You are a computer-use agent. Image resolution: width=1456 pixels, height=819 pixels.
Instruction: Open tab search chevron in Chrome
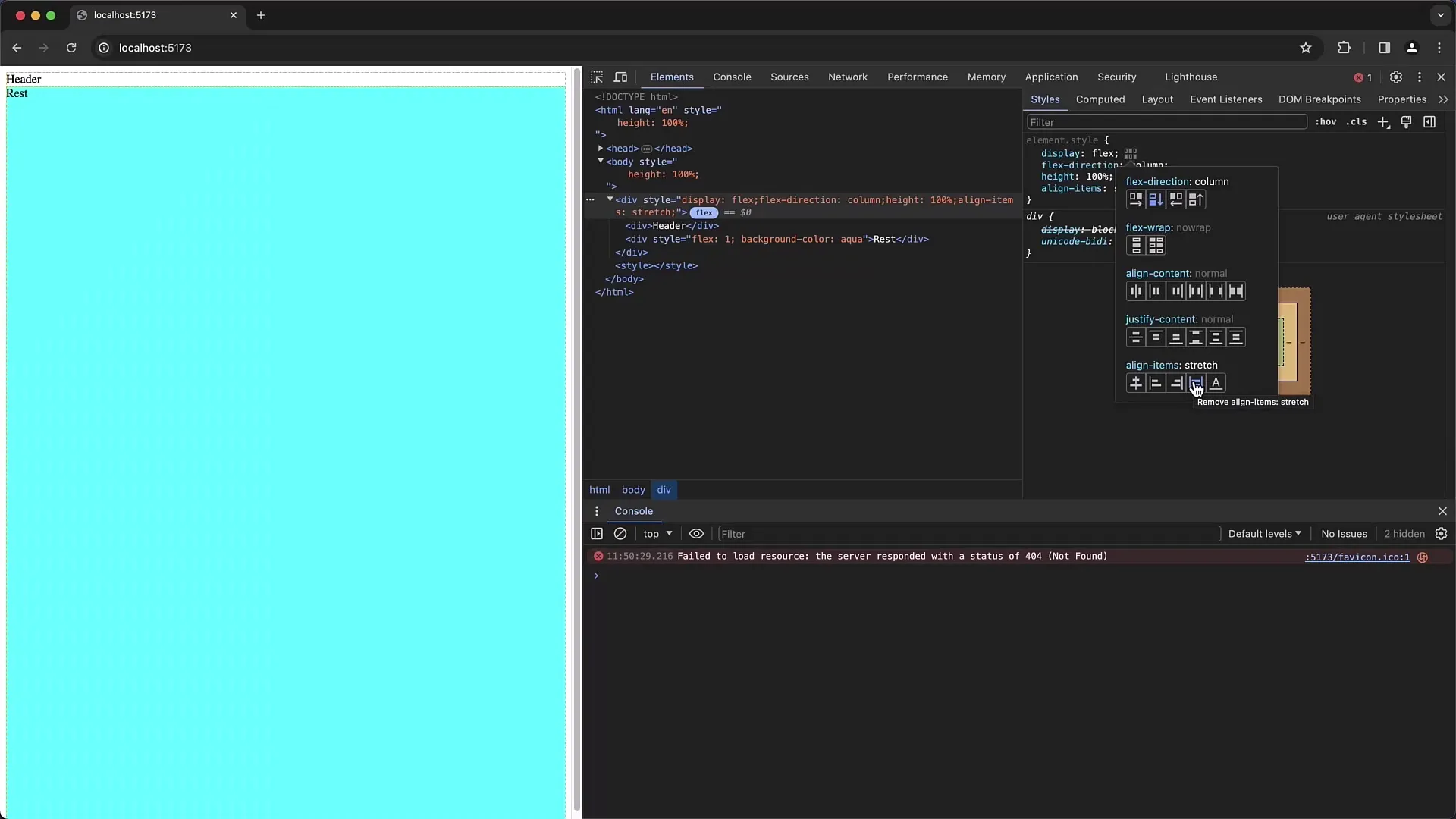[1441, 15]
